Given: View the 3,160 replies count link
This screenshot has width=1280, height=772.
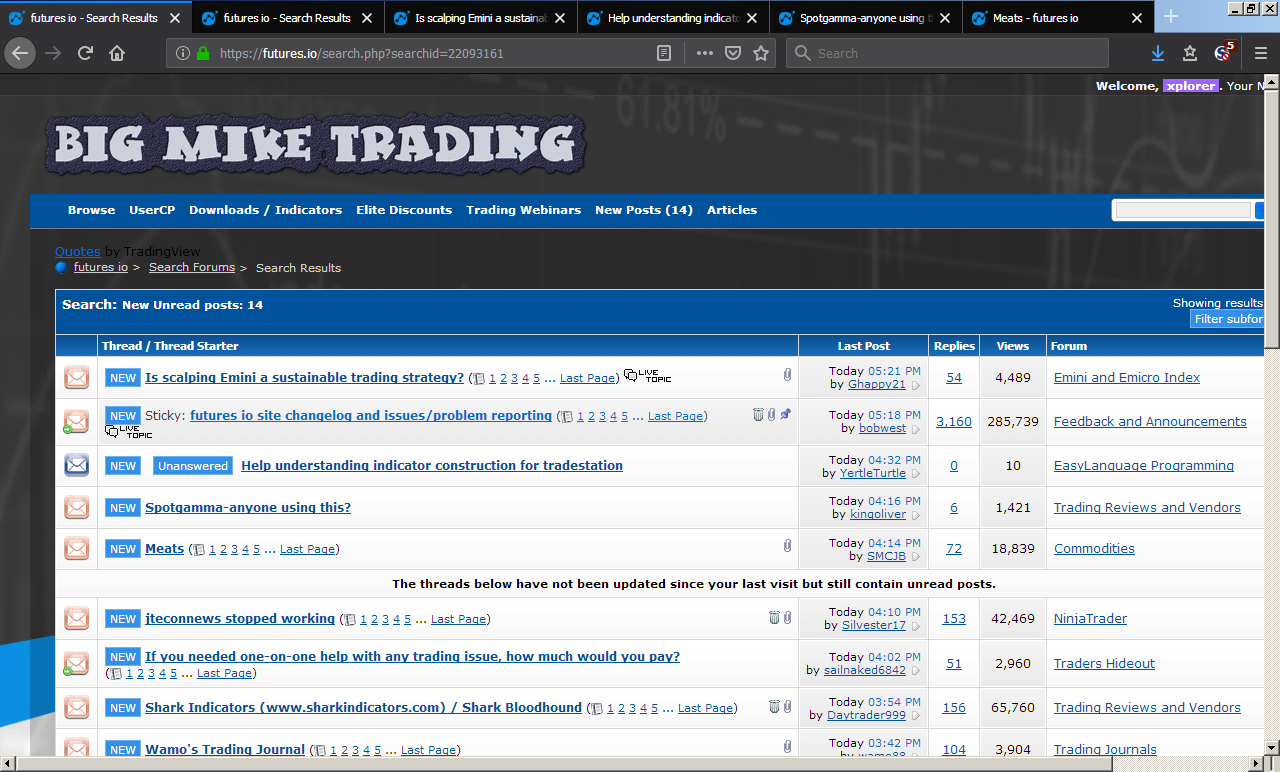Looking at the screenshot, I should 954,422.
